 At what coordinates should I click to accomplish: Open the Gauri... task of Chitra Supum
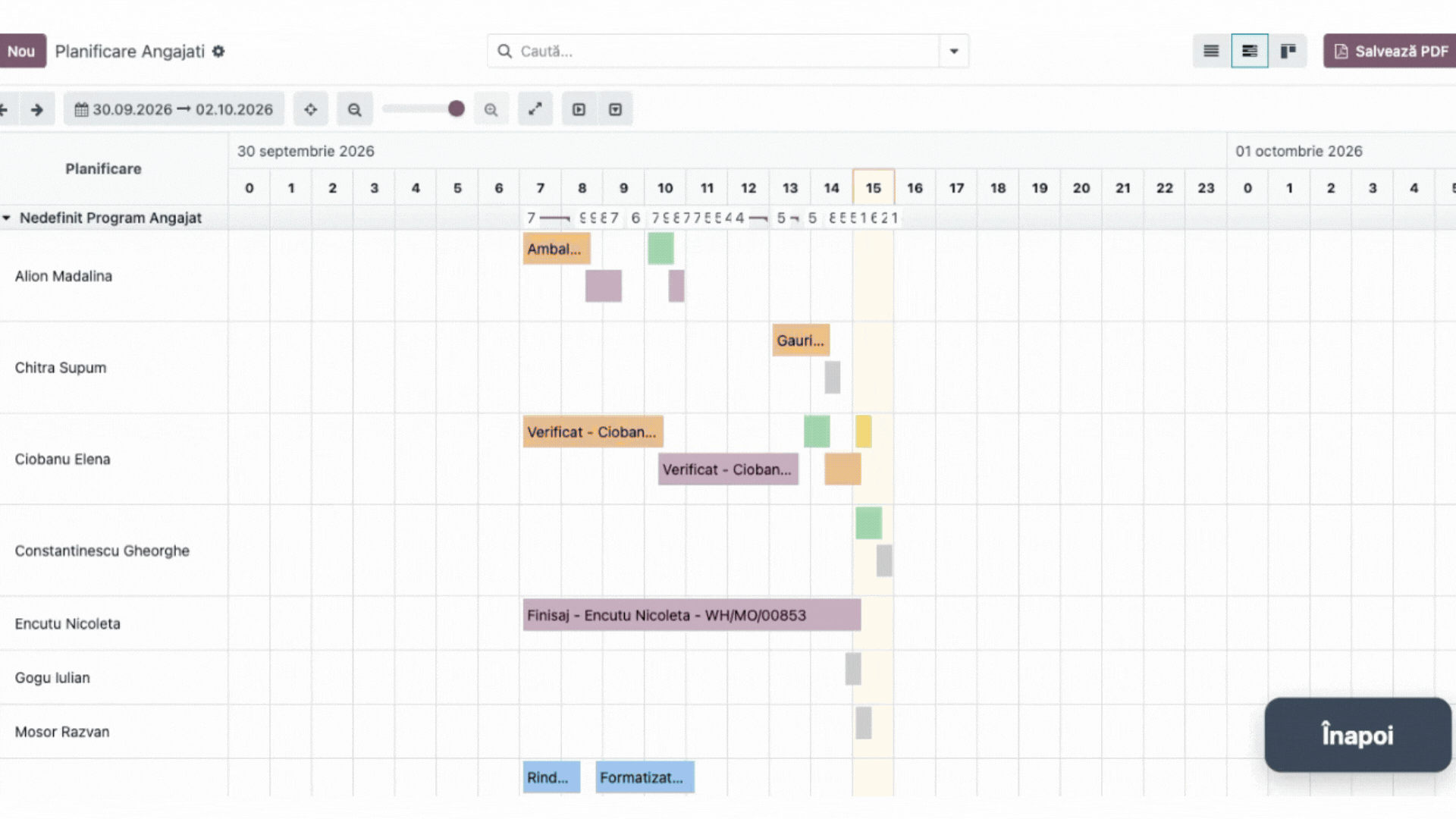[801, 340]
